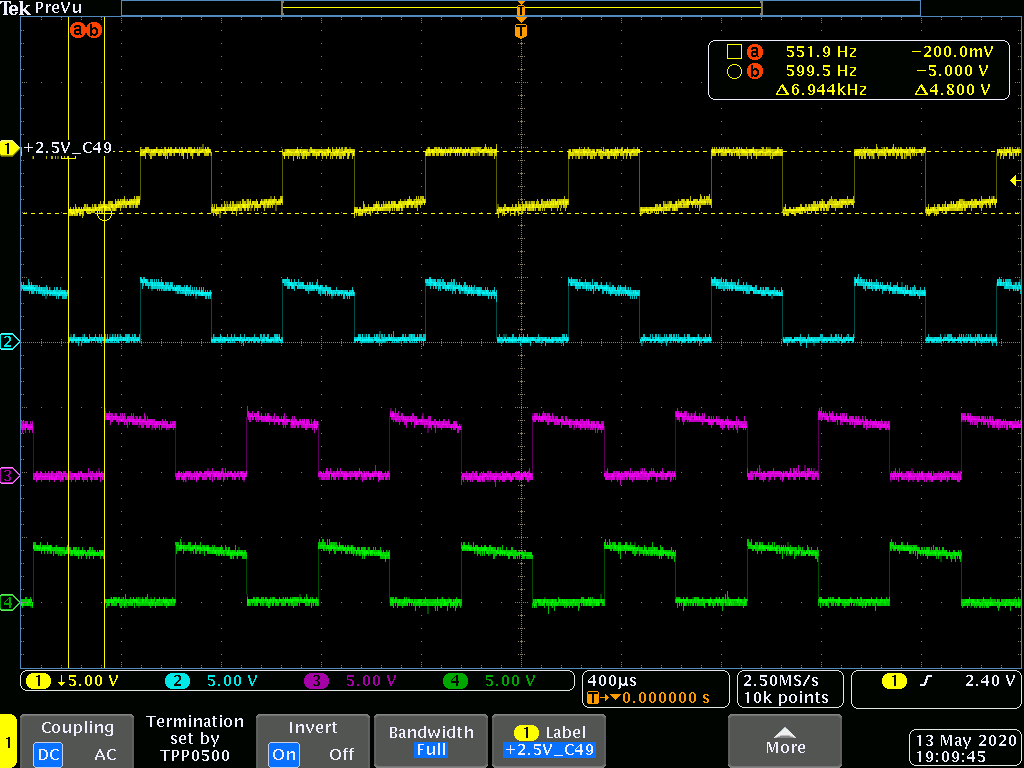Screen dimensions: 1024x768
Task: Click channel 4 scale 5.00 V readout
Action: click(x=510, y=681)
